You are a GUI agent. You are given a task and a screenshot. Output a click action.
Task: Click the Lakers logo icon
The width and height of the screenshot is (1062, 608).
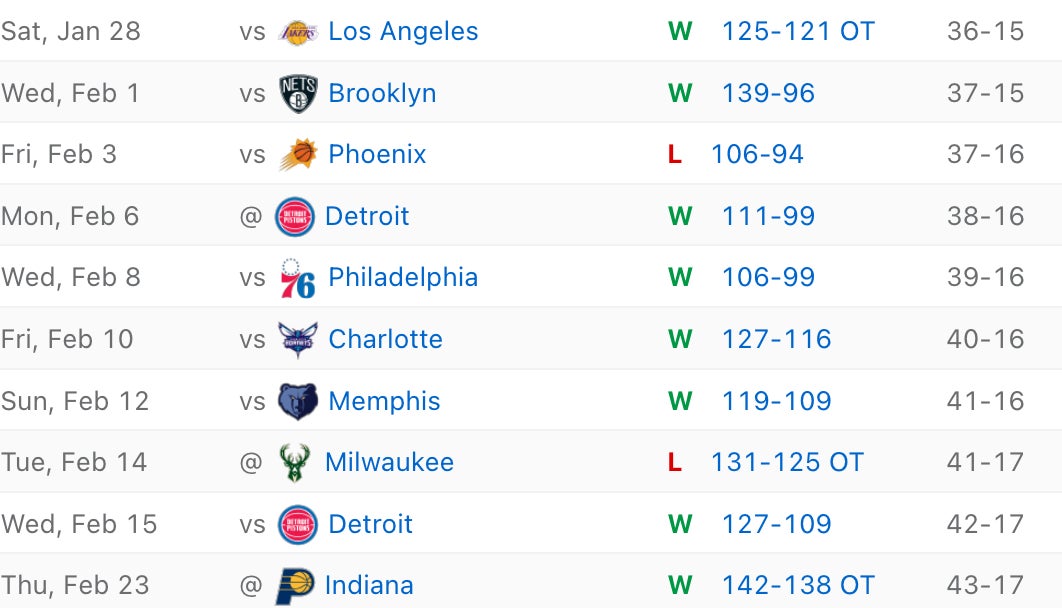coord(298,32)
